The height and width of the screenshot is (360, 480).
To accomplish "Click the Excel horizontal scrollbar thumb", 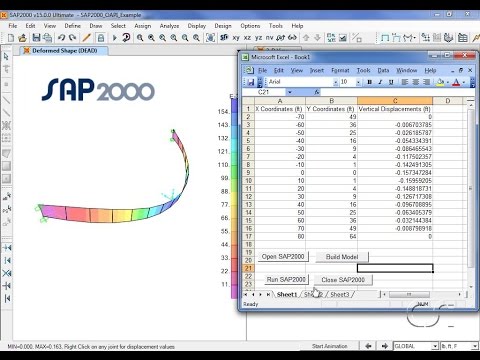I will click(x=409, y=294).
